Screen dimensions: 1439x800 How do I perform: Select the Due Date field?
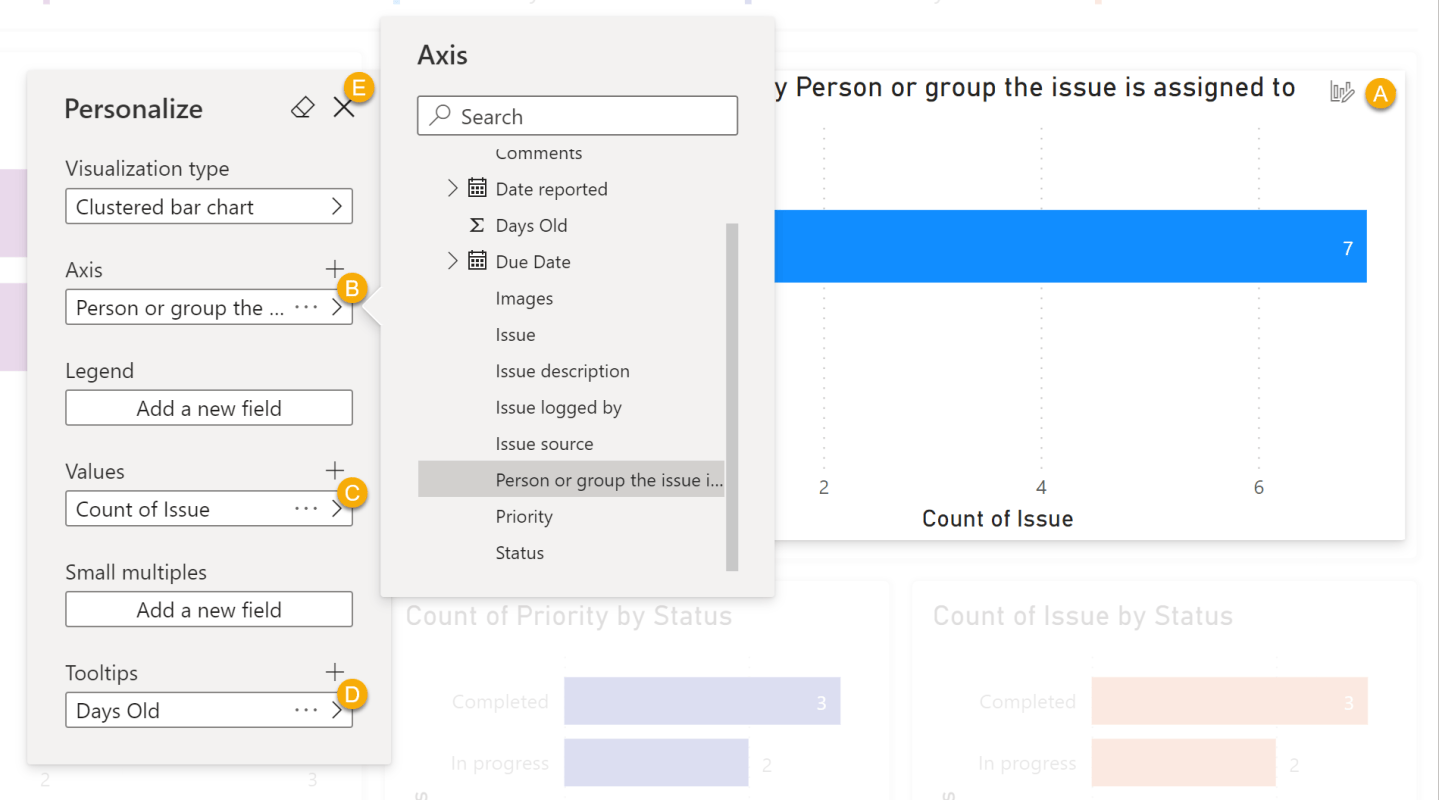[533, 262]
